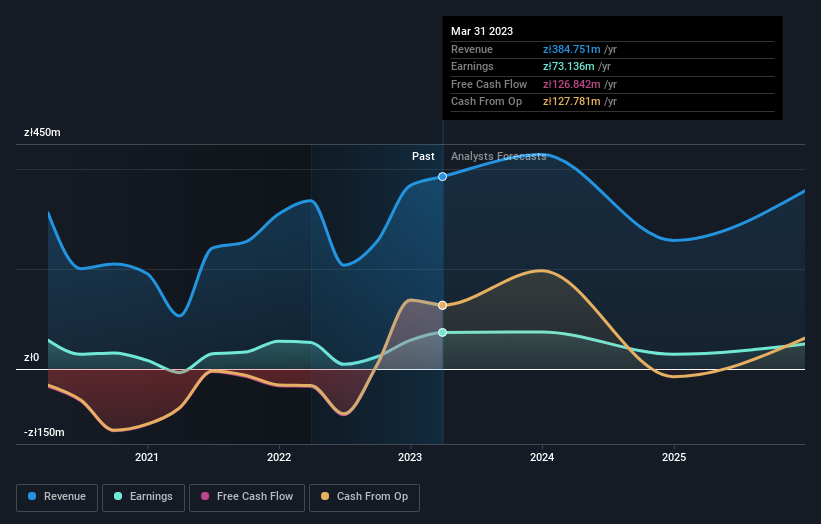Click the zł127.781m cash from op value
The width and height of the screenshot is (821, 524).
572,102
